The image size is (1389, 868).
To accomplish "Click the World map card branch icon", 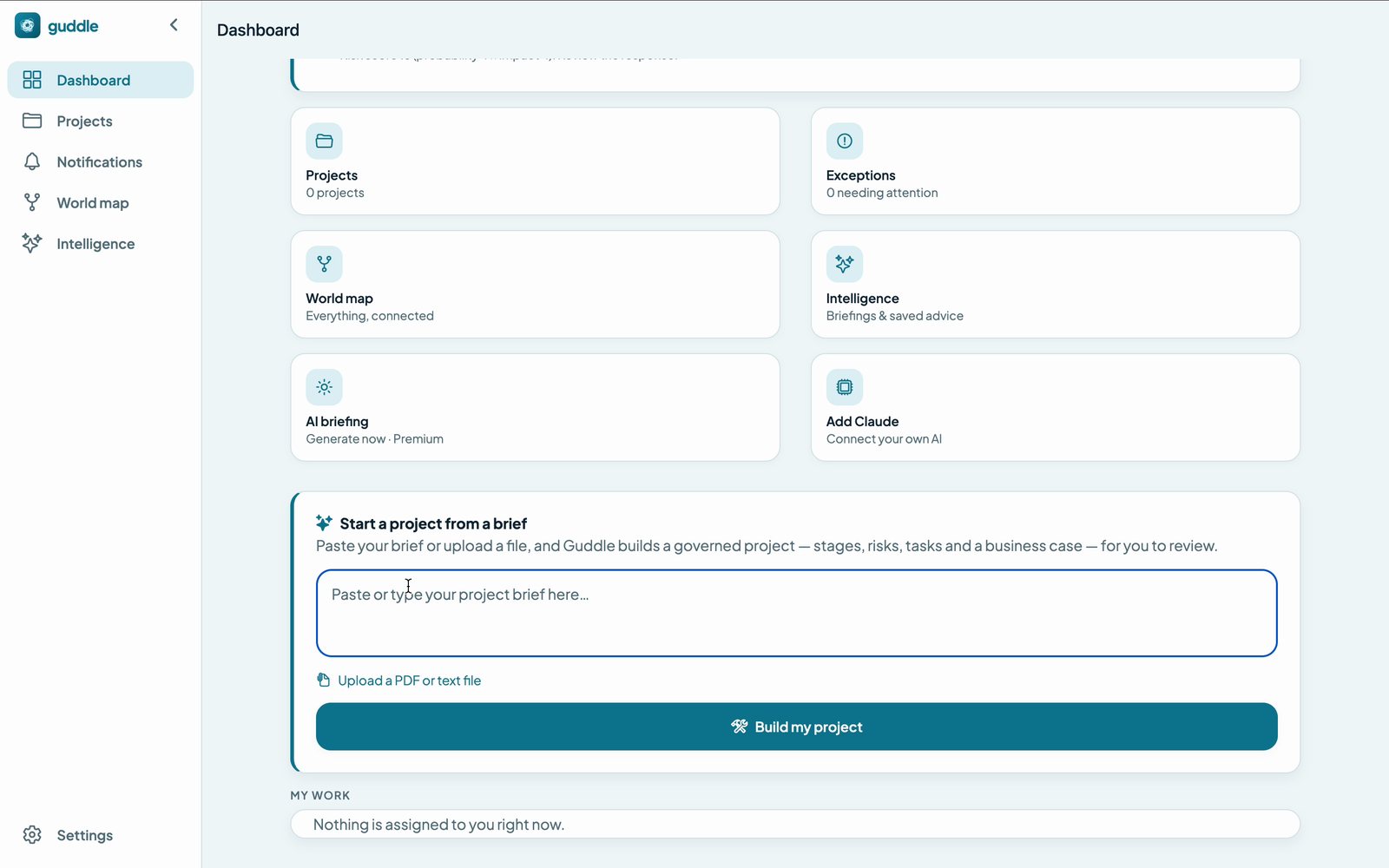I will click(x=324, y=264).
